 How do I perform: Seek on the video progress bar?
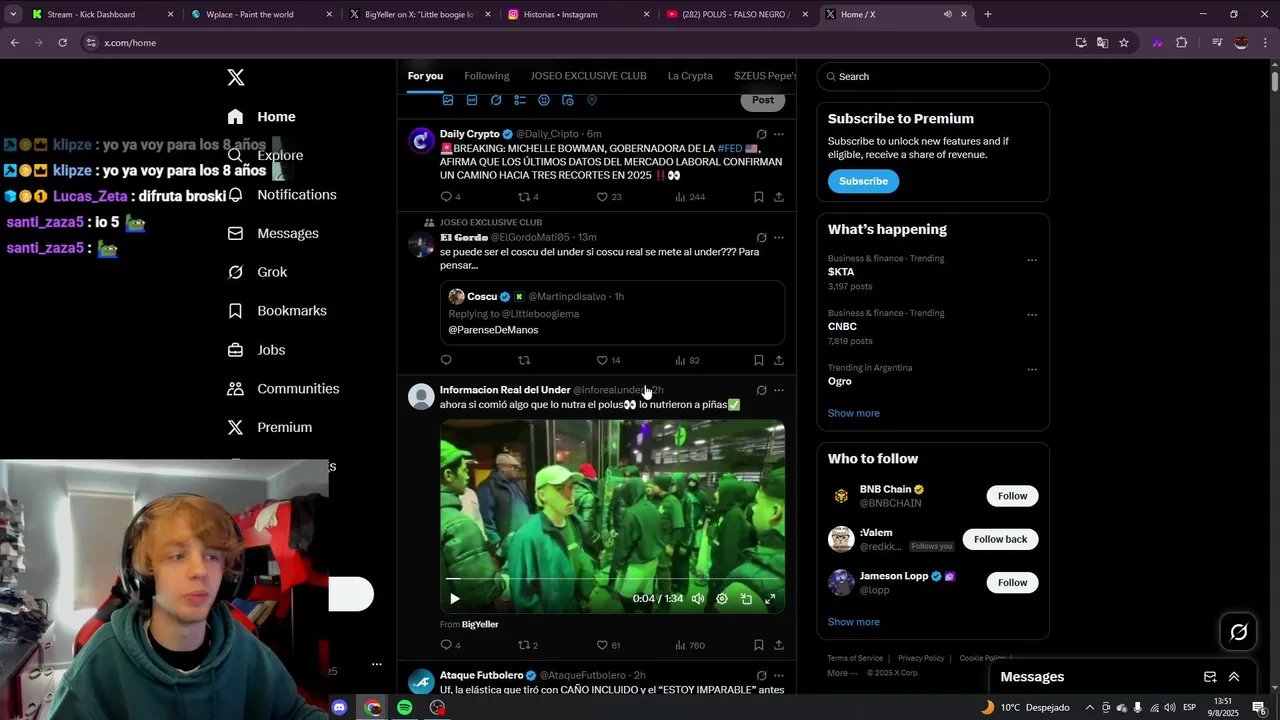point(612,579)
